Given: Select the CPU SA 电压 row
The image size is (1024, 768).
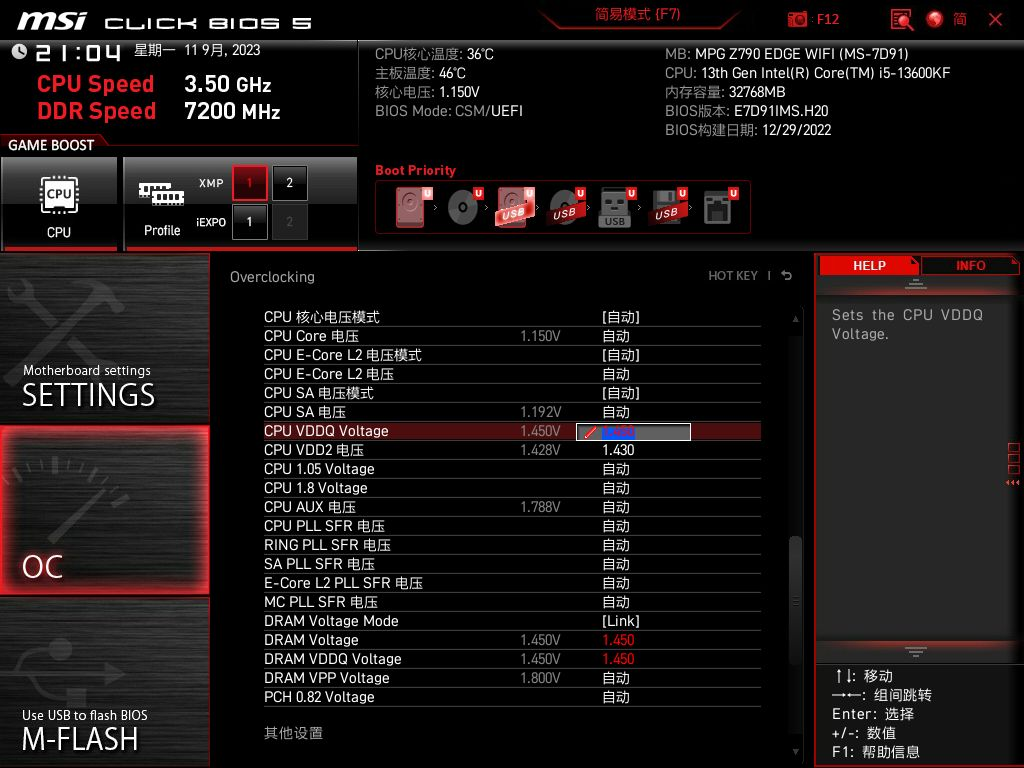Looking at the screenshot, I should 512,412.
